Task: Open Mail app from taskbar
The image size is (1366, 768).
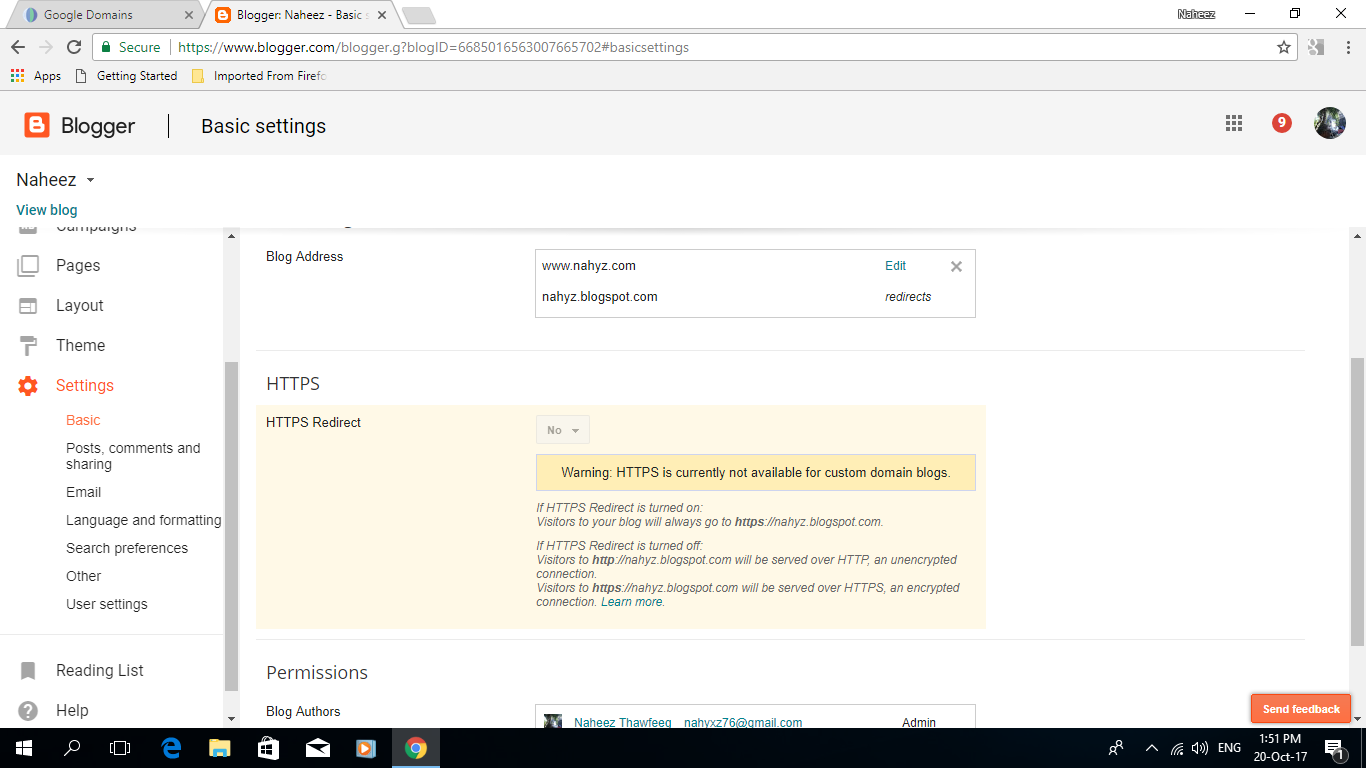Action: pos(318,748)
